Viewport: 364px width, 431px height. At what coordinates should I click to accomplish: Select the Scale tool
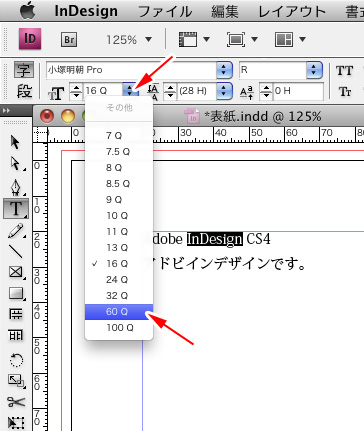(x=16, y=381)
